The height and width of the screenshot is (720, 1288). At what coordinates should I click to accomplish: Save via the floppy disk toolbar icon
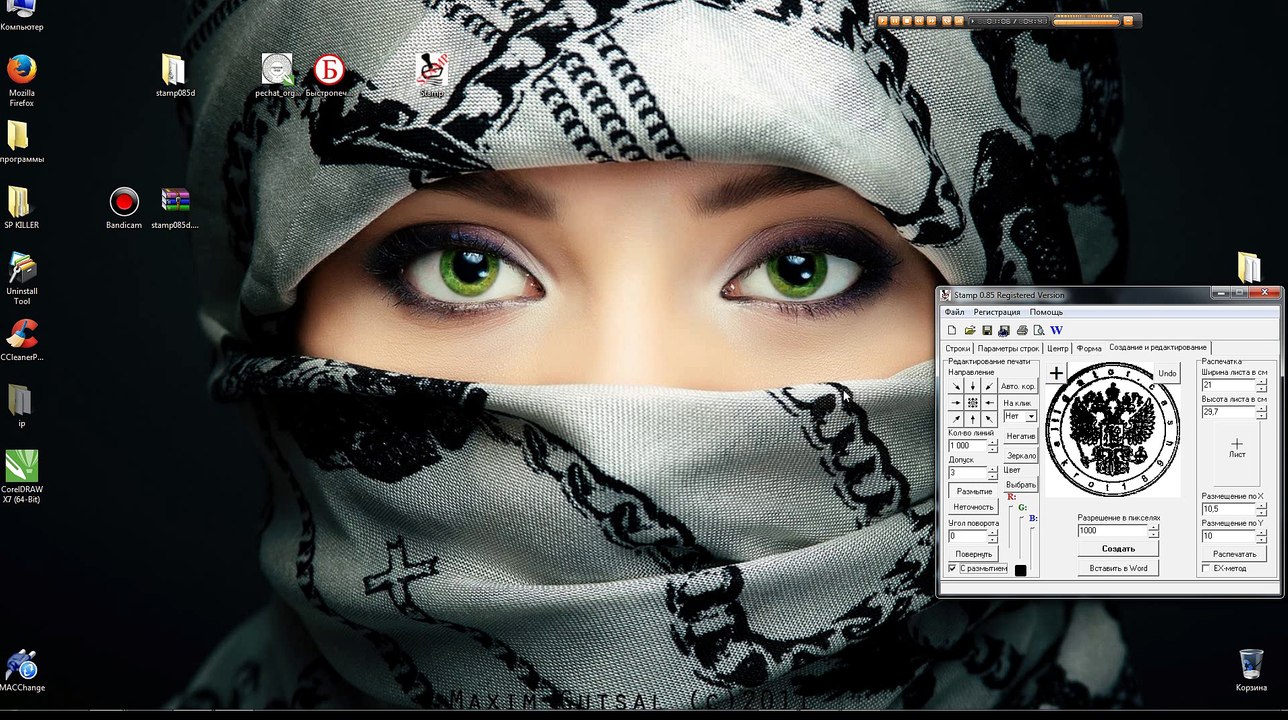(987, 330)
